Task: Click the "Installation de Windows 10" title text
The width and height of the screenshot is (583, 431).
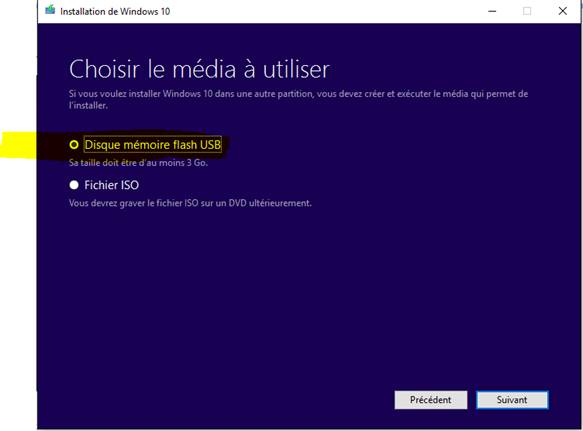Action: (x=115, y=12)
